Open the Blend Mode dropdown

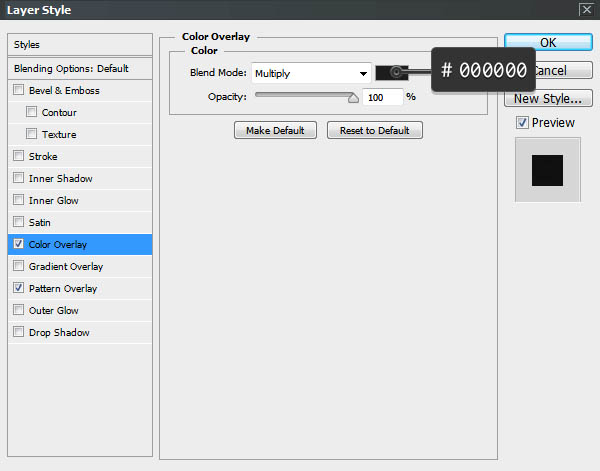tap(310, 73)
